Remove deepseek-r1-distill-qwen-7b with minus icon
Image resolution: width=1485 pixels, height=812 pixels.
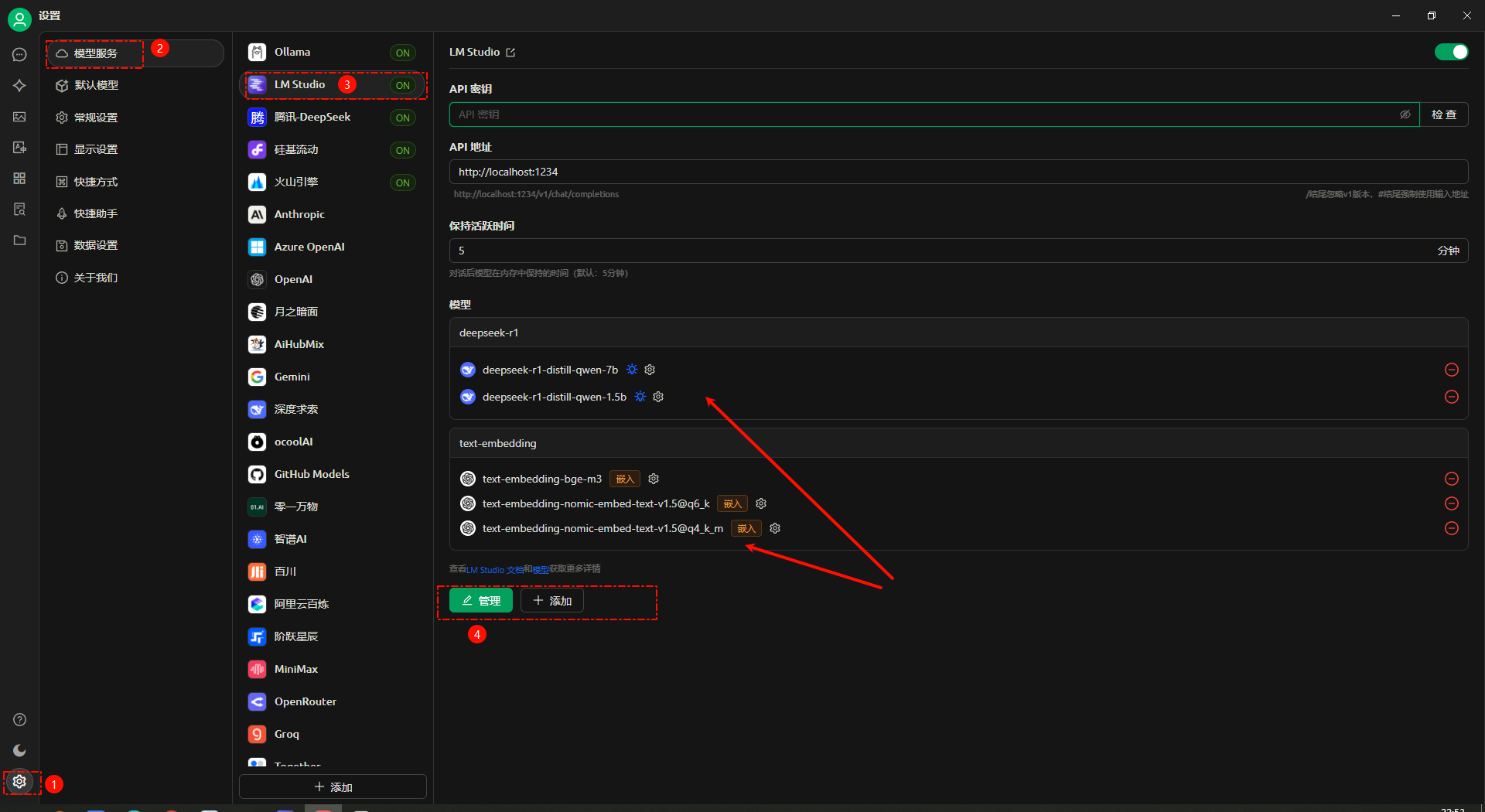point(1452,370)
